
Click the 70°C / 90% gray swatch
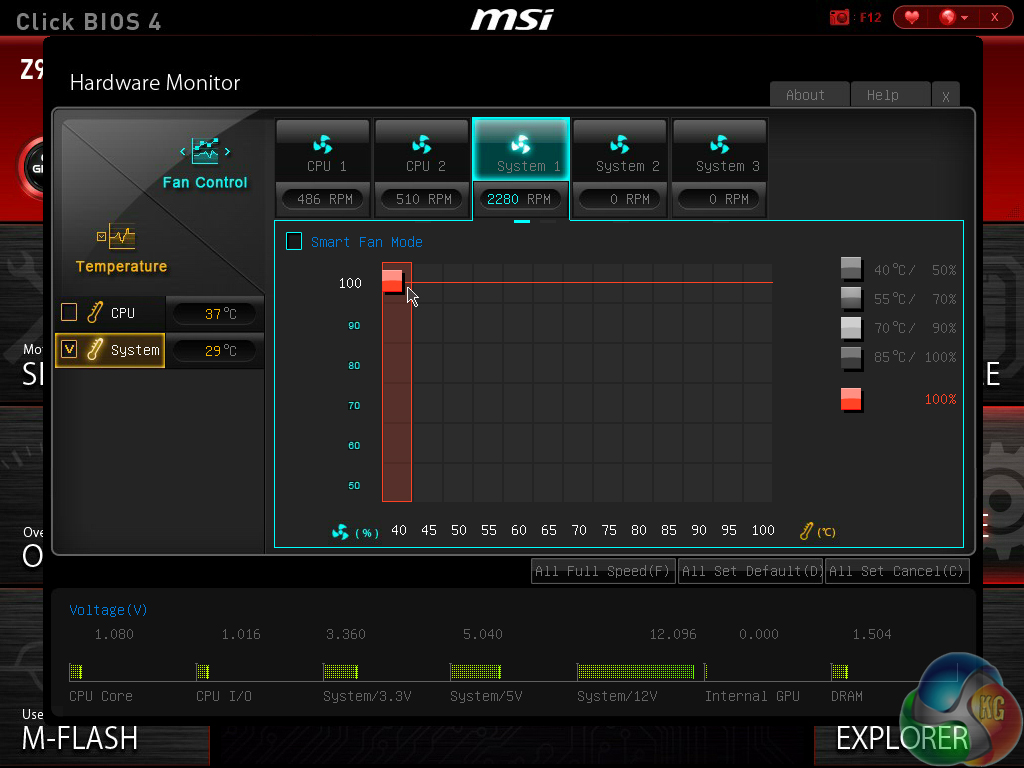coord(851,327)
